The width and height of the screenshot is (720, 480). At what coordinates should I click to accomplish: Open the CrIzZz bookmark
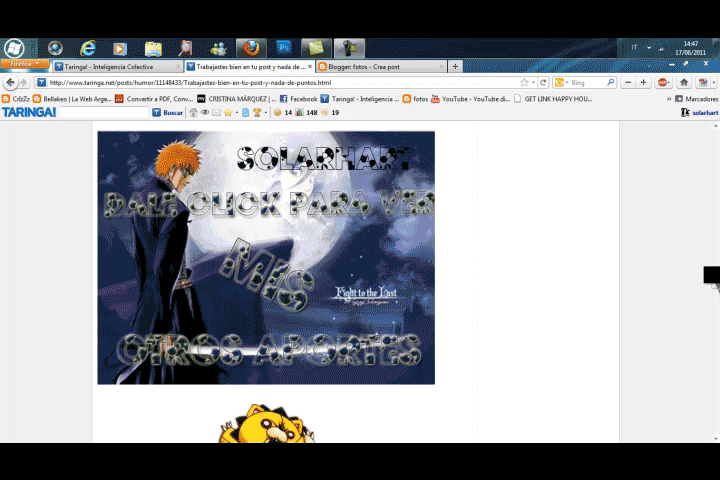[16, 99]
